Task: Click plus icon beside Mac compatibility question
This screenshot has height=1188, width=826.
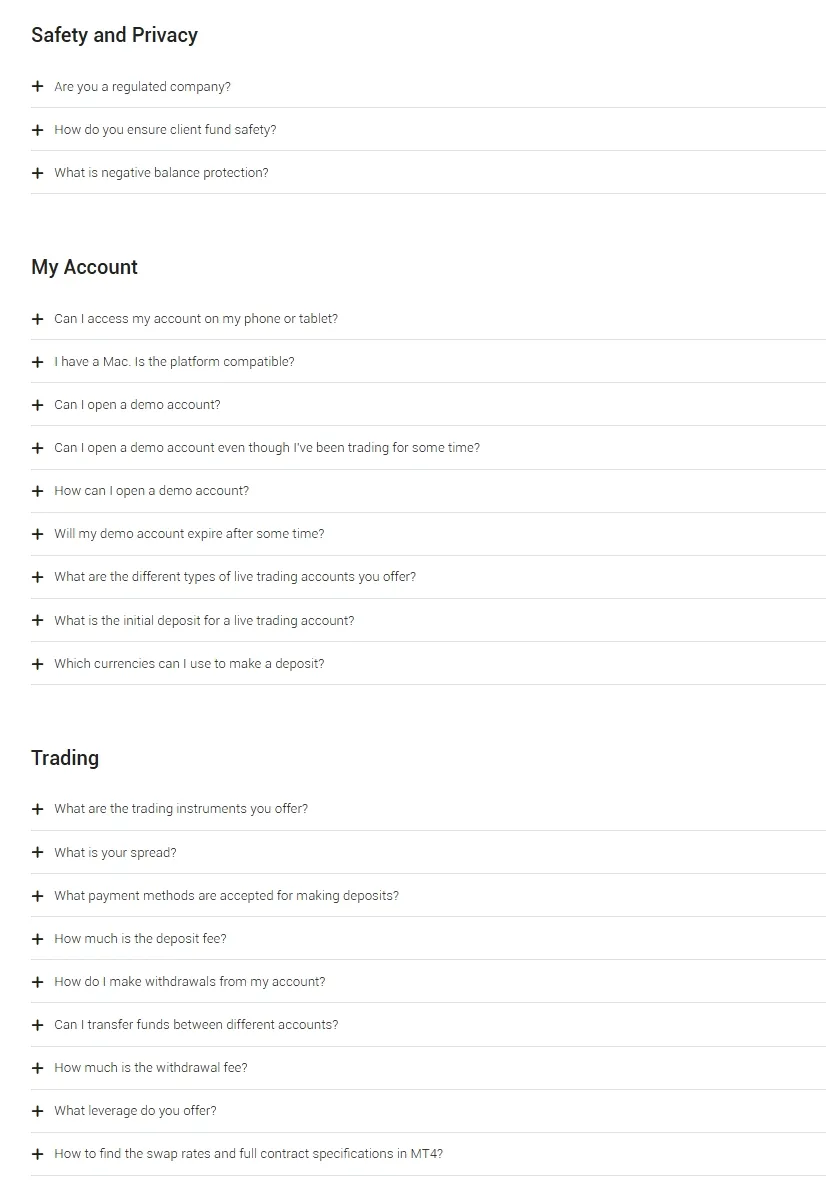Action: (37, 362)
